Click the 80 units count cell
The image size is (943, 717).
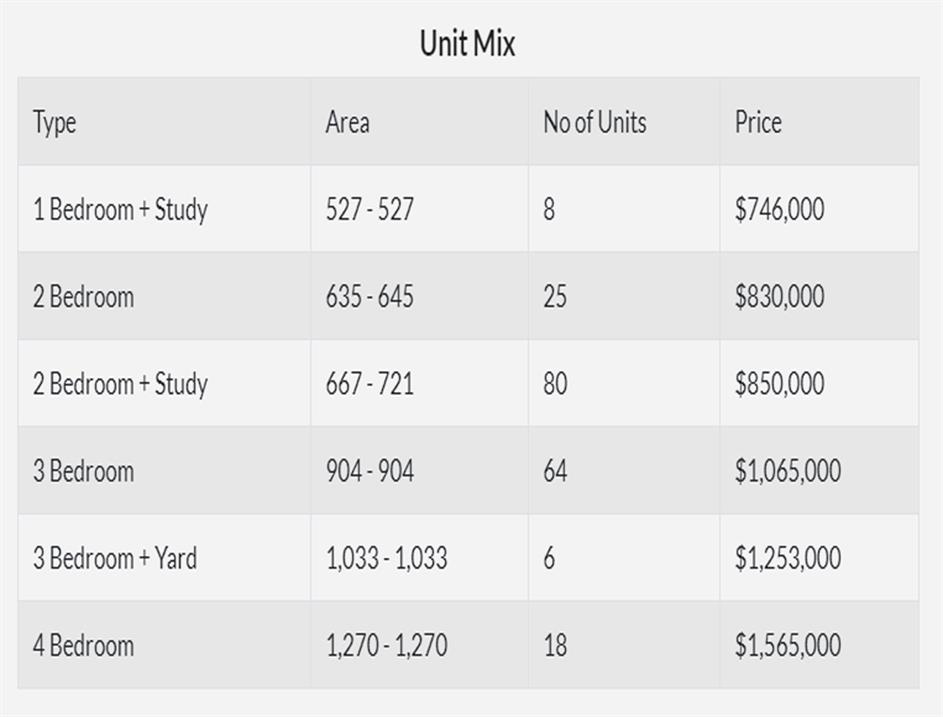click(x=555, y=384)
